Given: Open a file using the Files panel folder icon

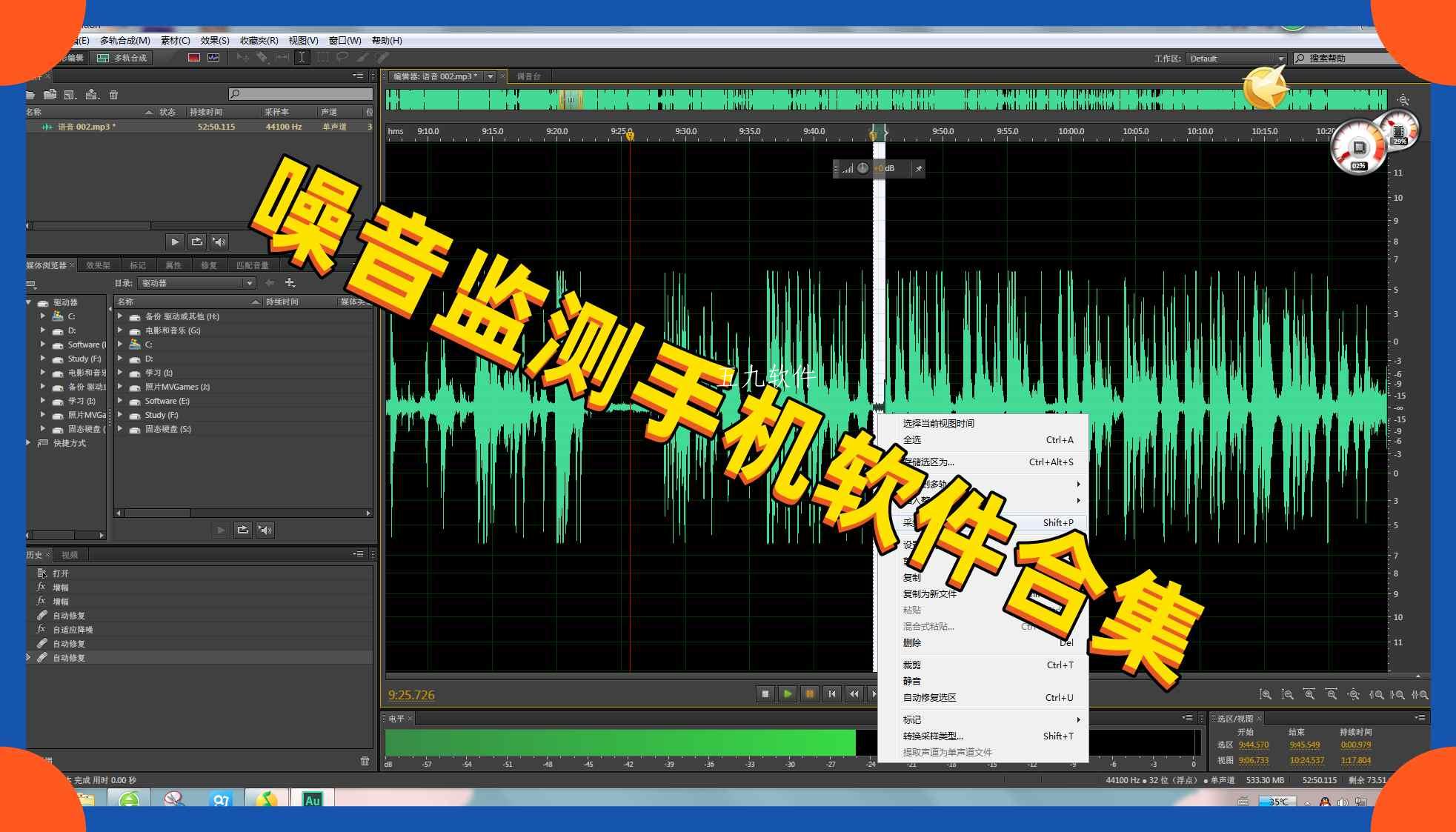Looking at the screenshot, I should click(x=31, y=94).
